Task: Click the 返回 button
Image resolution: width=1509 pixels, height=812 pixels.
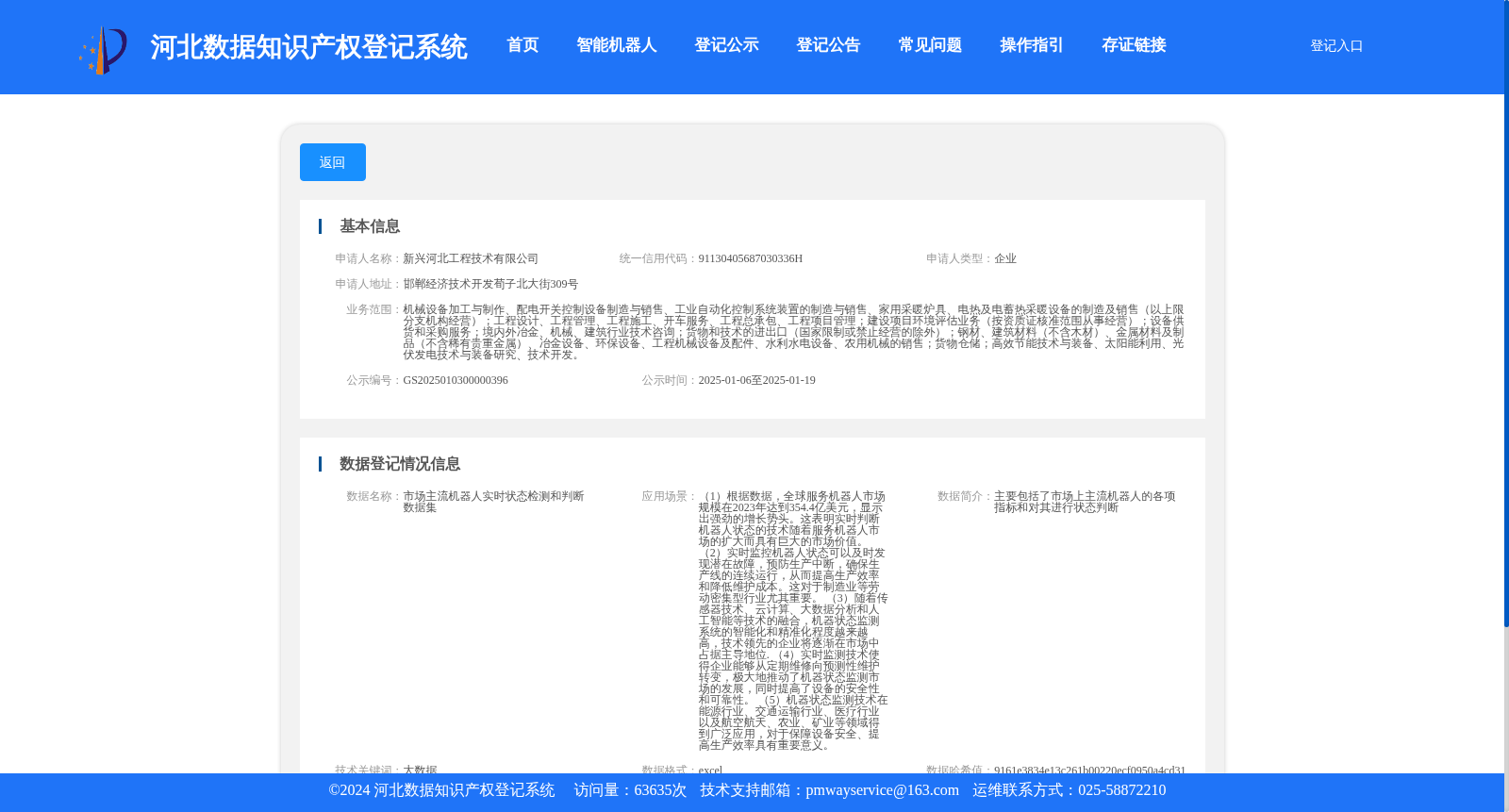Action: (333, 162)
